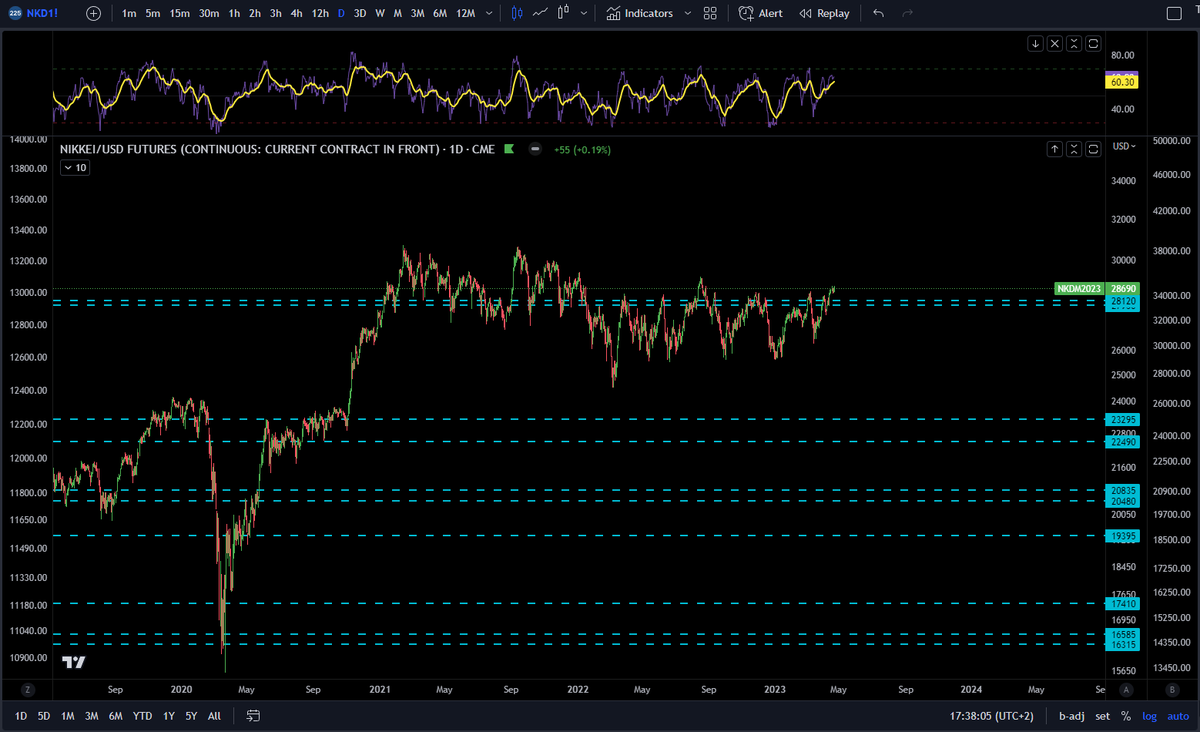The image size is (1200, 732).
Task: Move the oscillator pane down
Action: [x=1035, y=43]
